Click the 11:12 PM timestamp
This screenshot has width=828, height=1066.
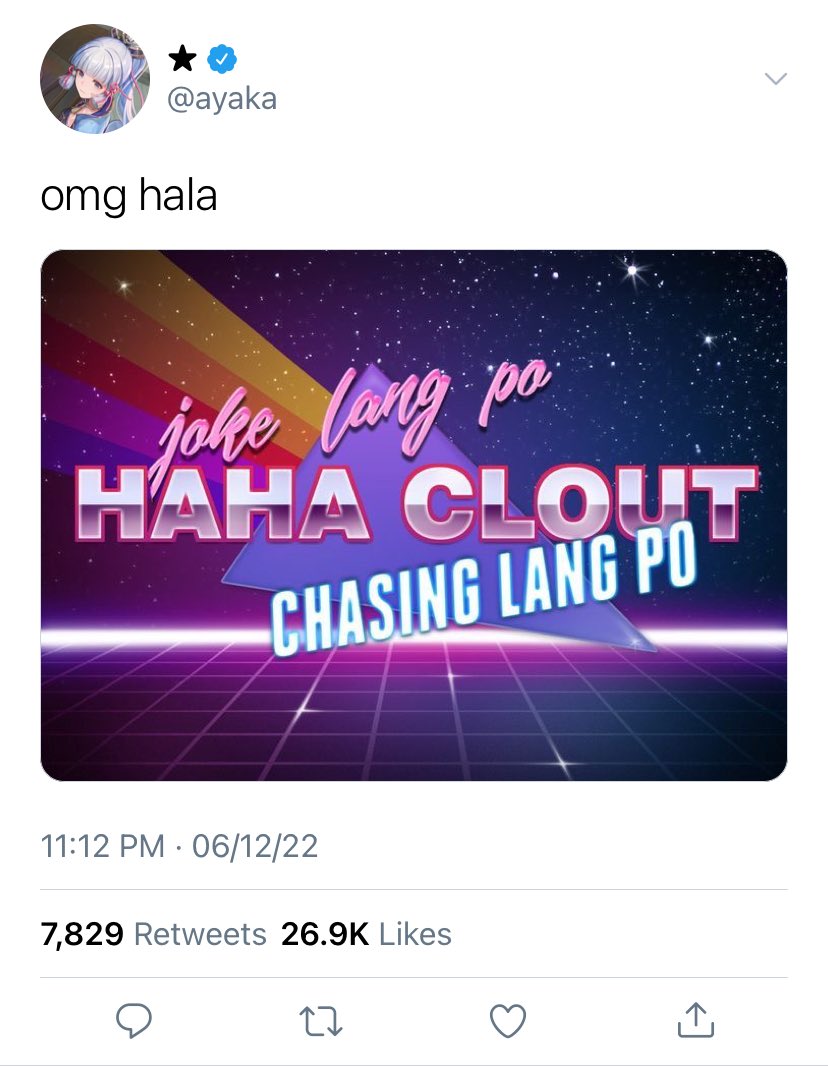[x=103, y=846]
